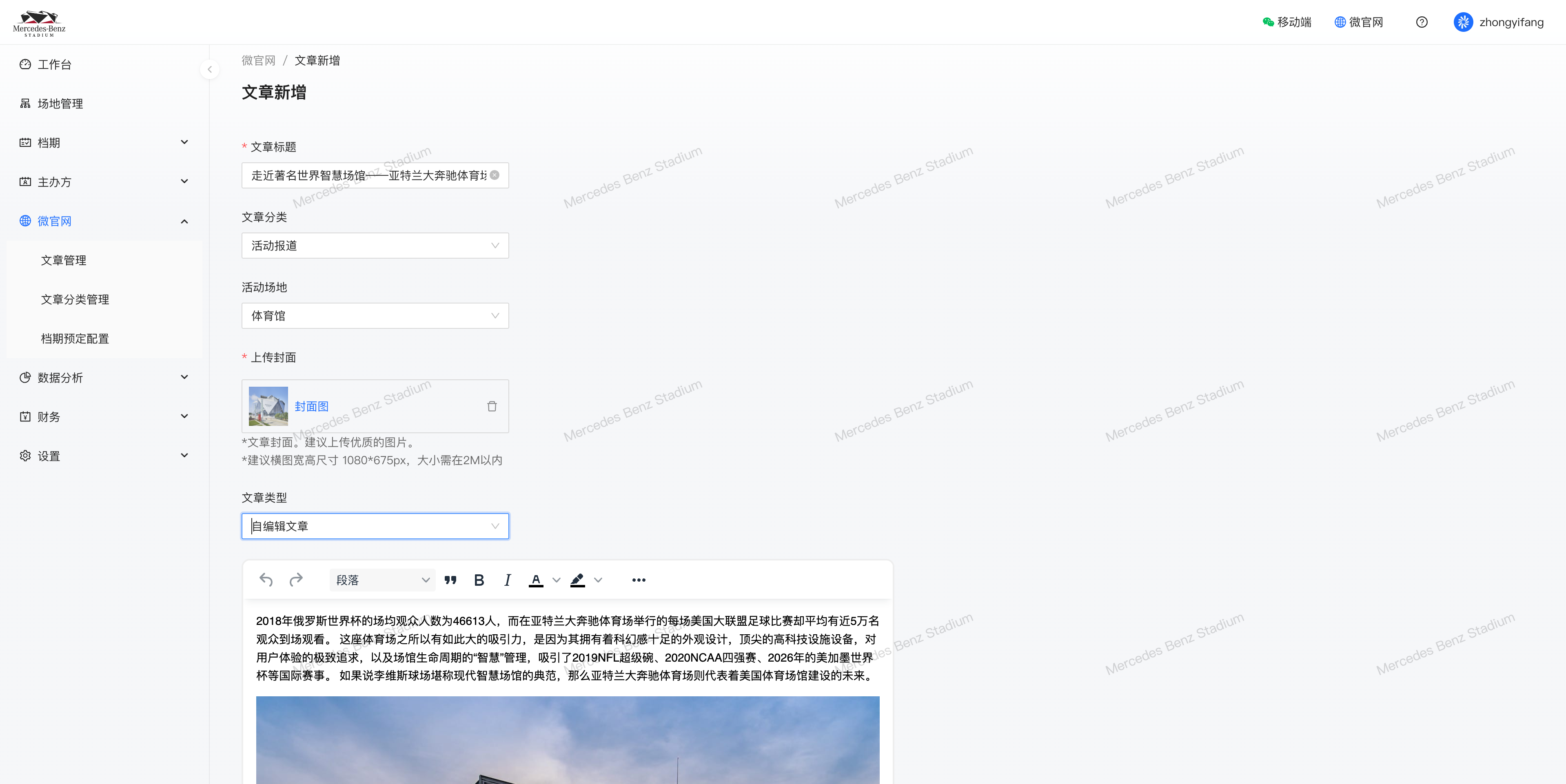Expand the 设置 sidebar menu
Viewport: 1566px width, 784px height.
(x=104, y=456)
